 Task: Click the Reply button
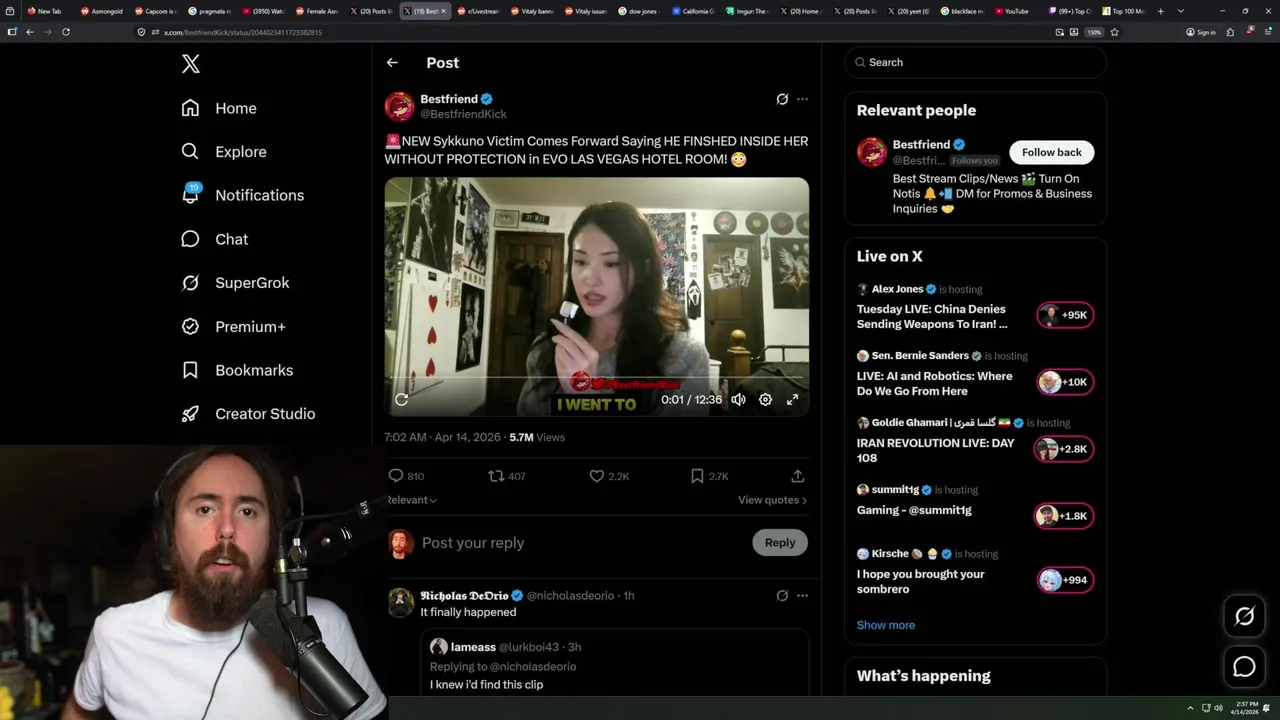coord(779,542)
